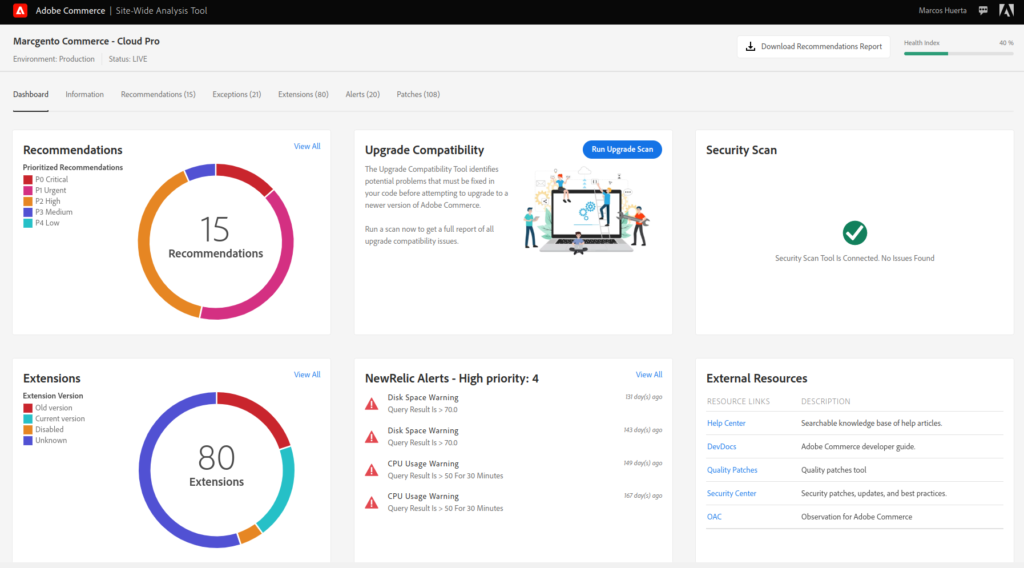
Task: Go to Extensions (80) tab
Action: pos(303,95)
